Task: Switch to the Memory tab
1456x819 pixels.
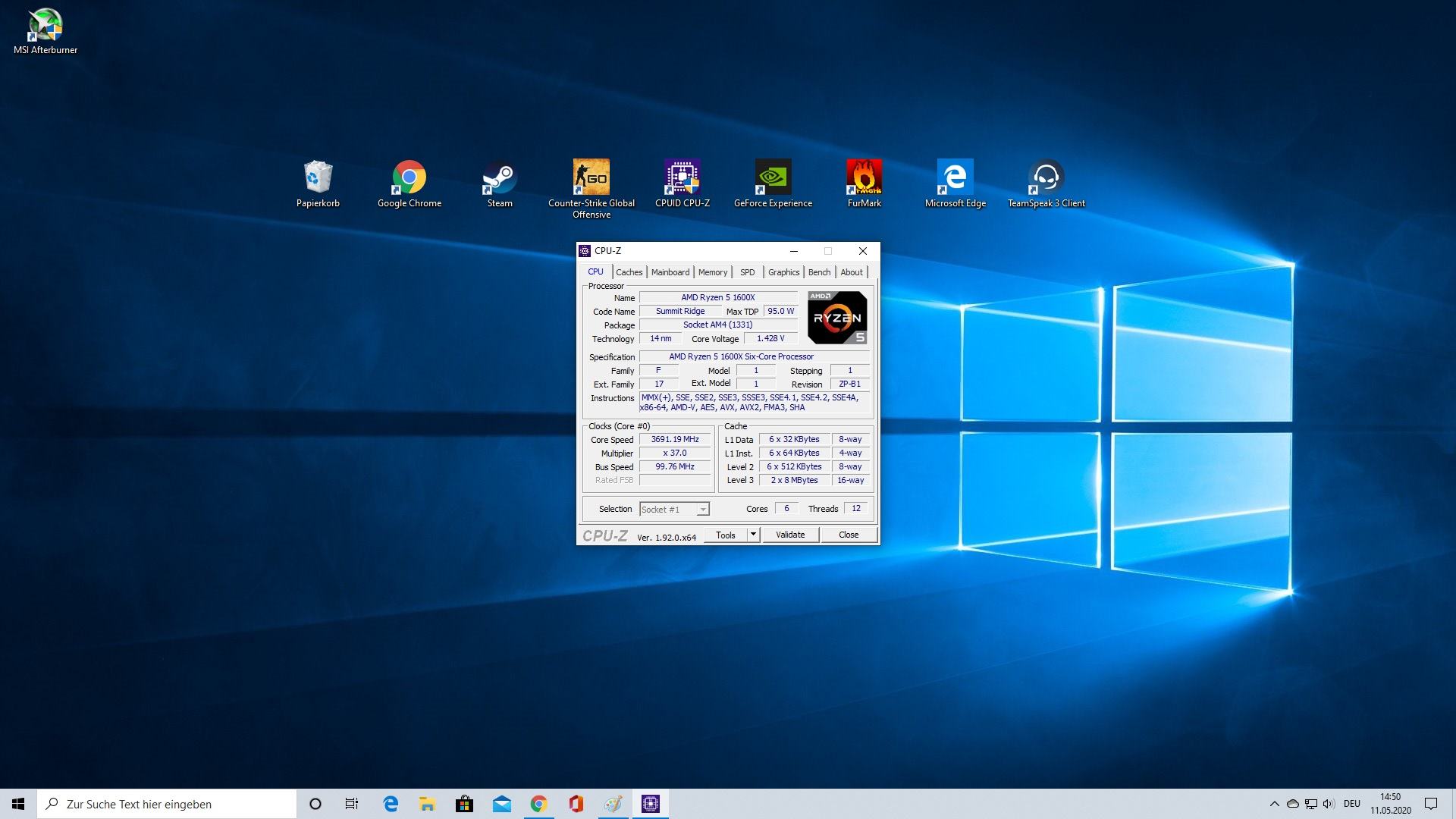Action: [x=712, y=272]
